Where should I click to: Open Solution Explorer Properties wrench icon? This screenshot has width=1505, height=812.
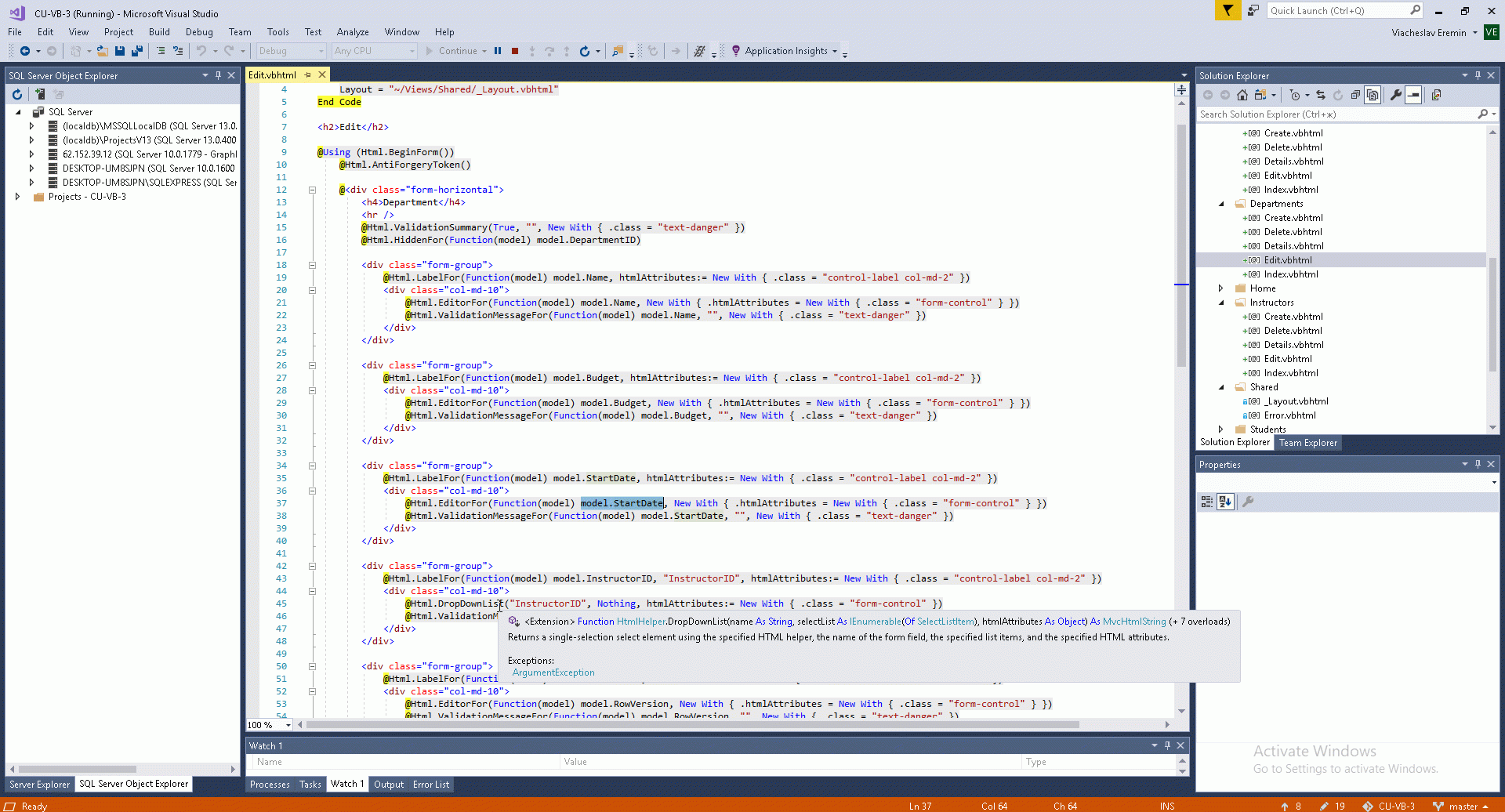click(x=1395, y=95)
